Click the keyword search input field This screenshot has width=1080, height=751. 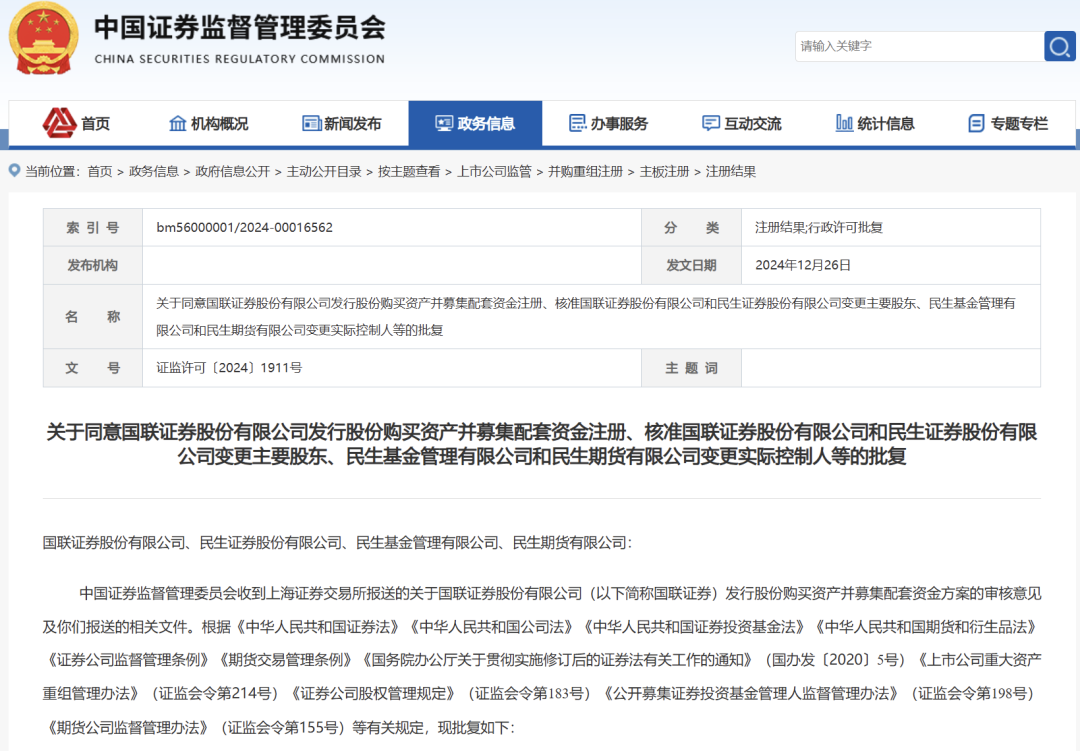click(x=918, y=46)
